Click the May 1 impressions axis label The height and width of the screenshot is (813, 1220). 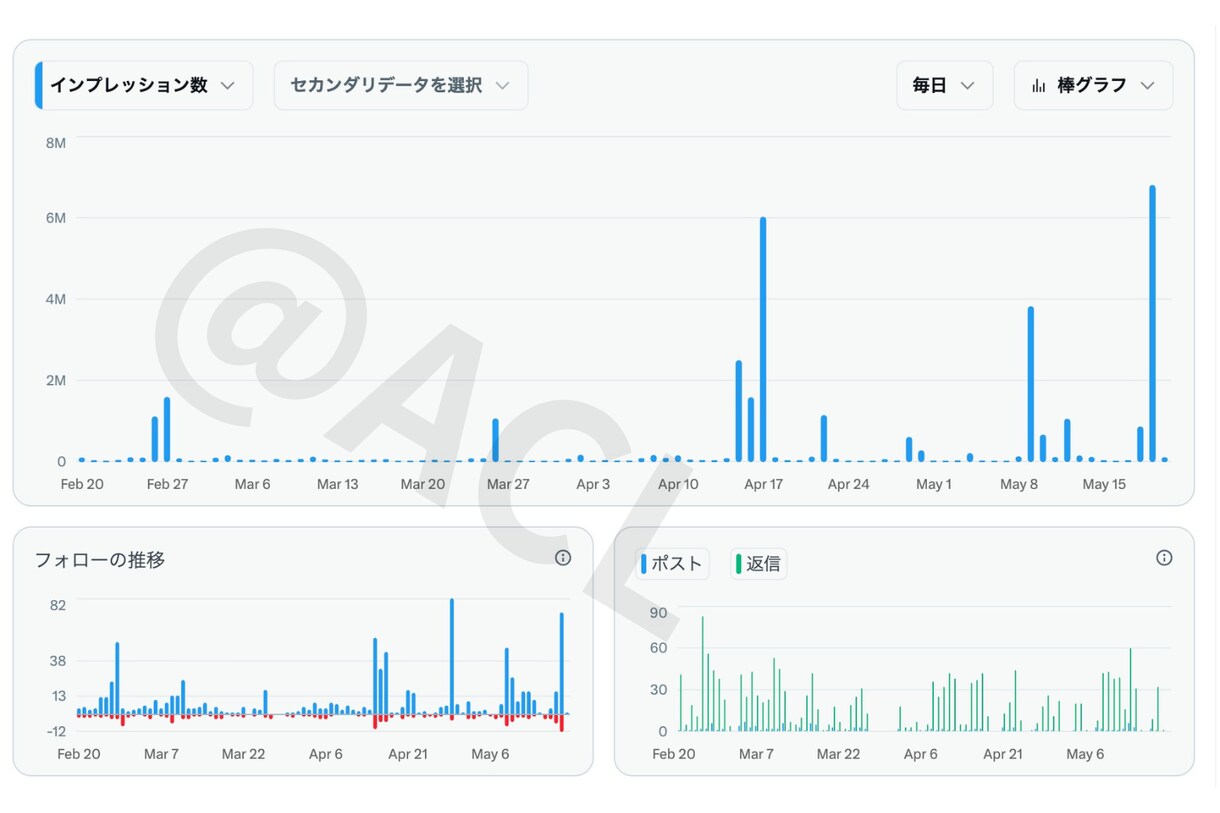tap(934, 484)
